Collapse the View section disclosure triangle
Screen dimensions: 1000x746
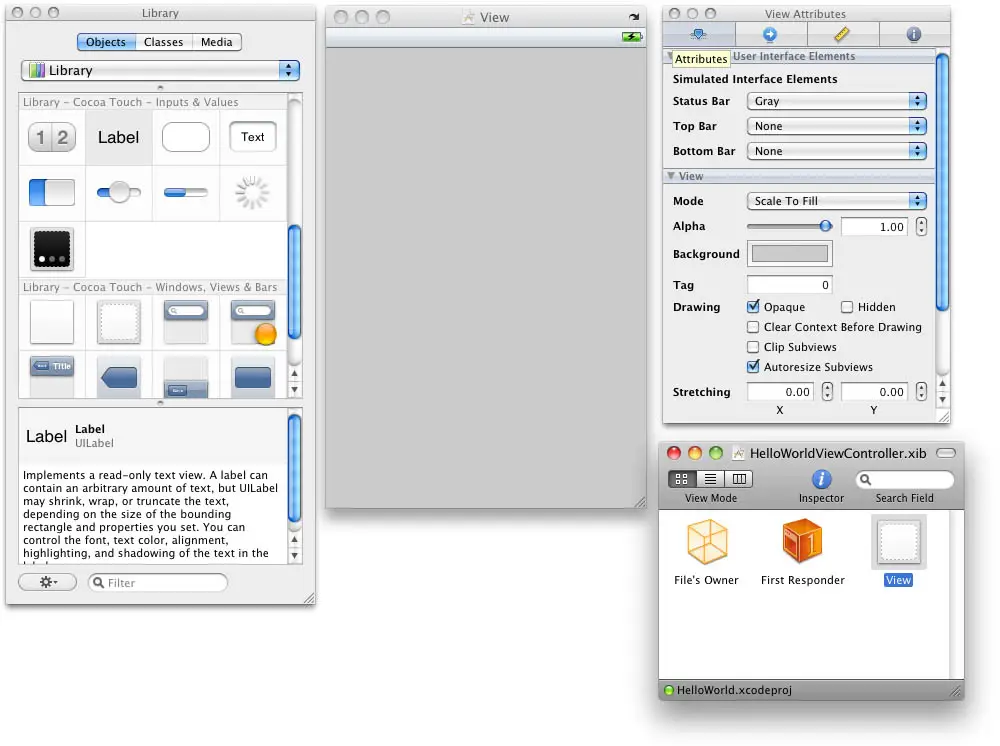coord(671,176)
